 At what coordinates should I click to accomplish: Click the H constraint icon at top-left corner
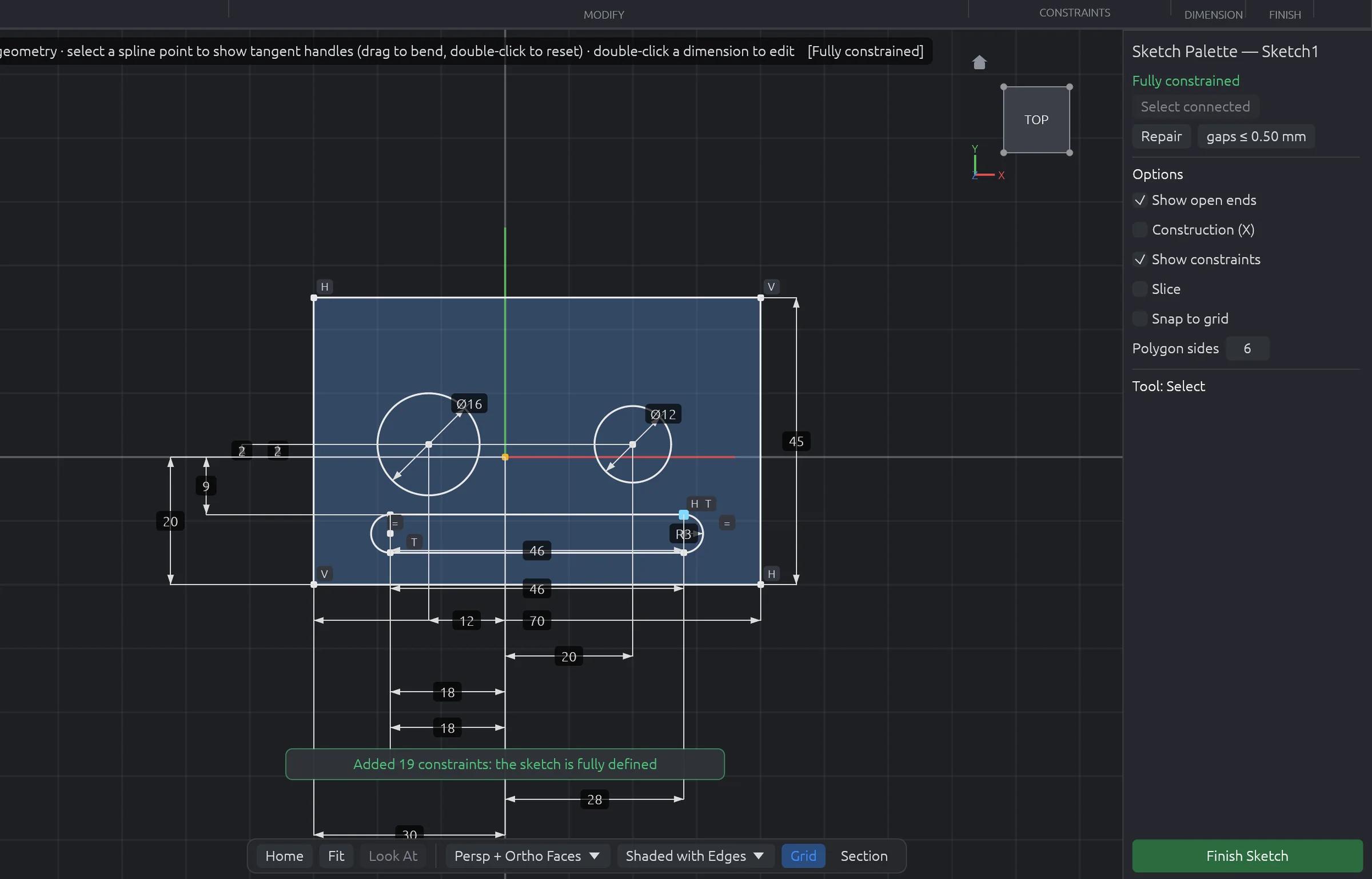point(325,286)
